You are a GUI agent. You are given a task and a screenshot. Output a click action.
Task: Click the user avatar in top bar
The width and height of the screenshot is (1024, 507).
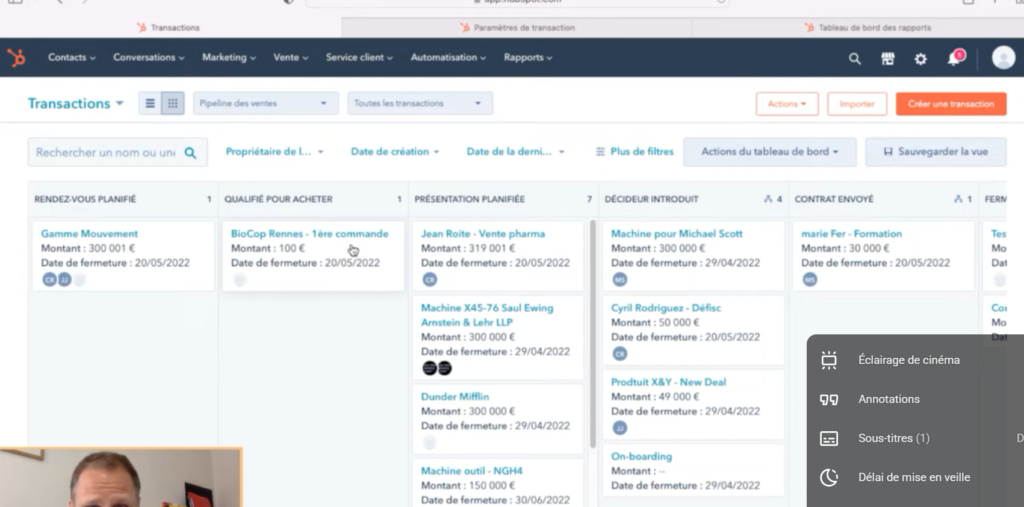pyautogui.click(x=1003, y=58)
